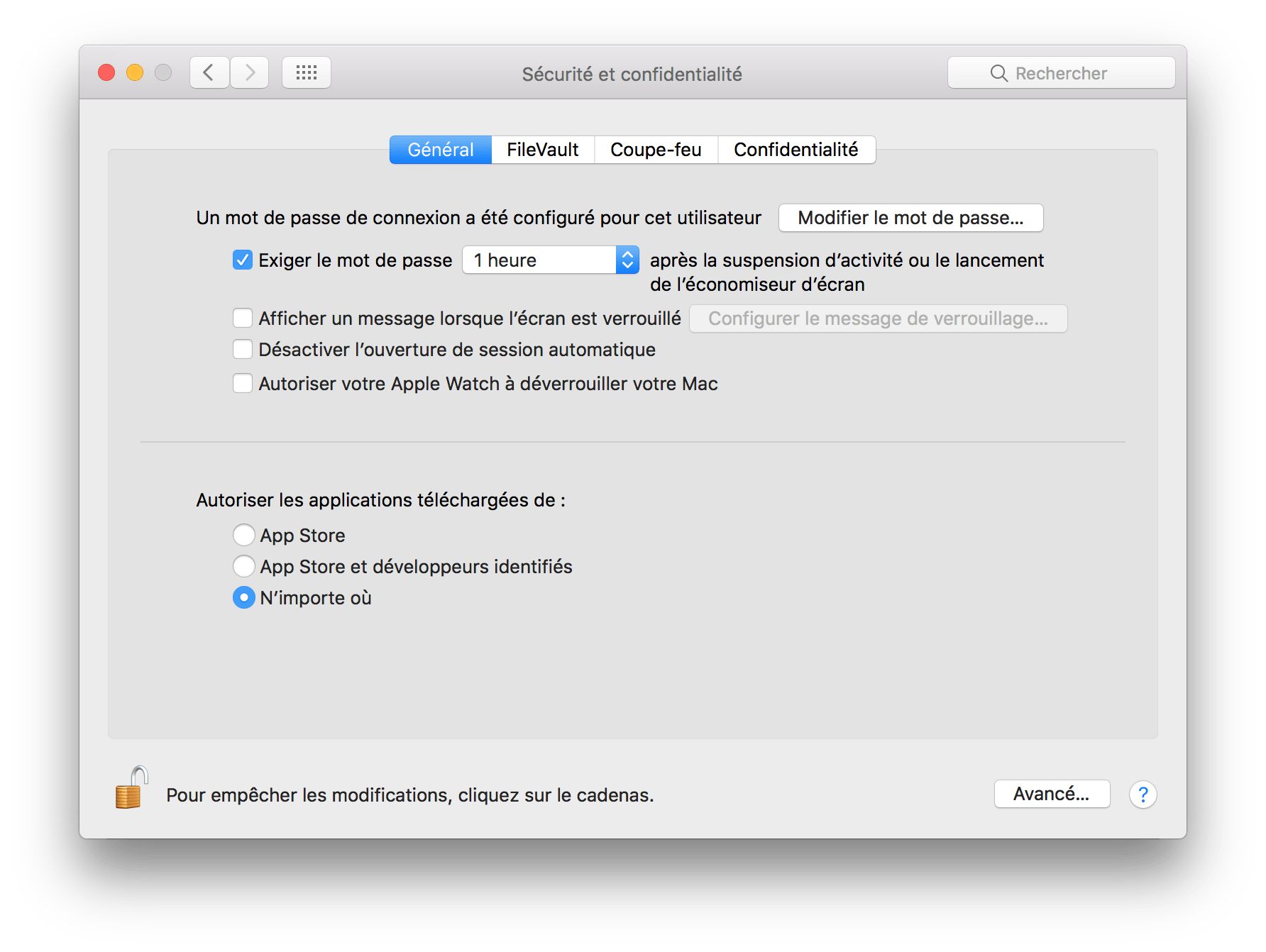1266x952 pixels.
Task: Enable Apple Watch unlocking checkbox
Action: (x=243, y=384)
